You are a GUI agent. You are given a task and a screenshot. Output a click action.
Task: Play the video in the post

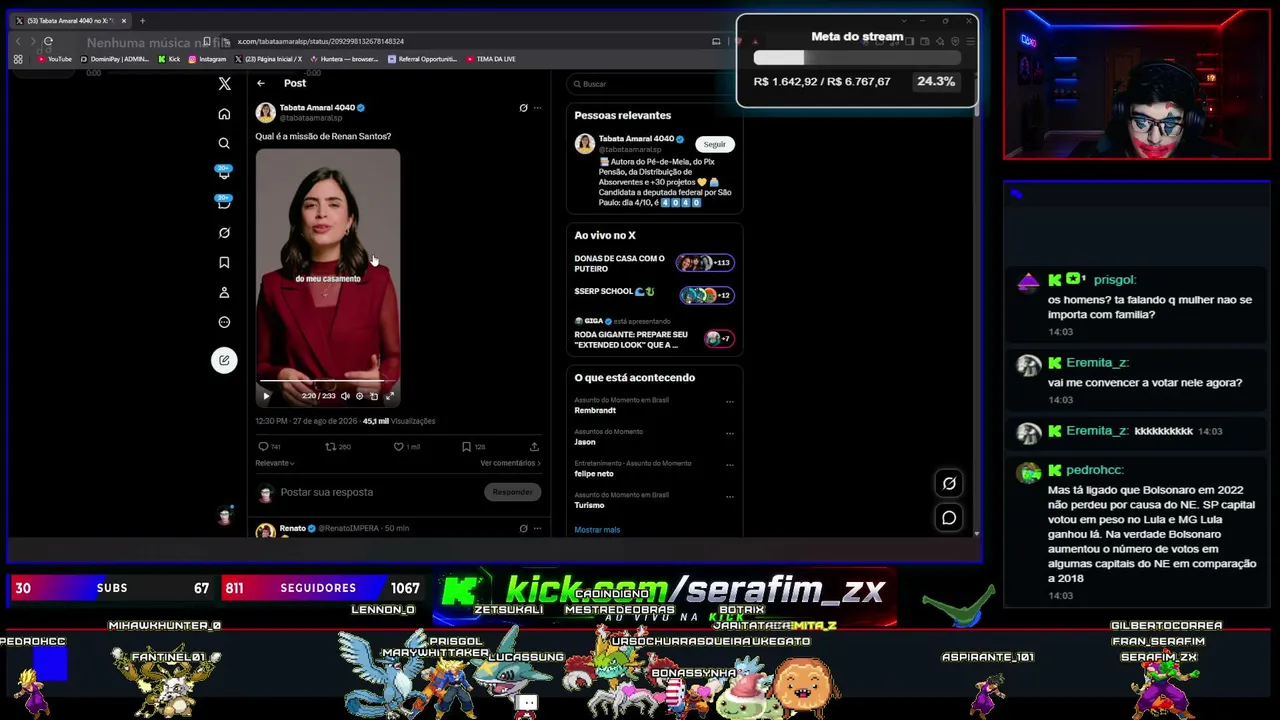coord(266,396)
